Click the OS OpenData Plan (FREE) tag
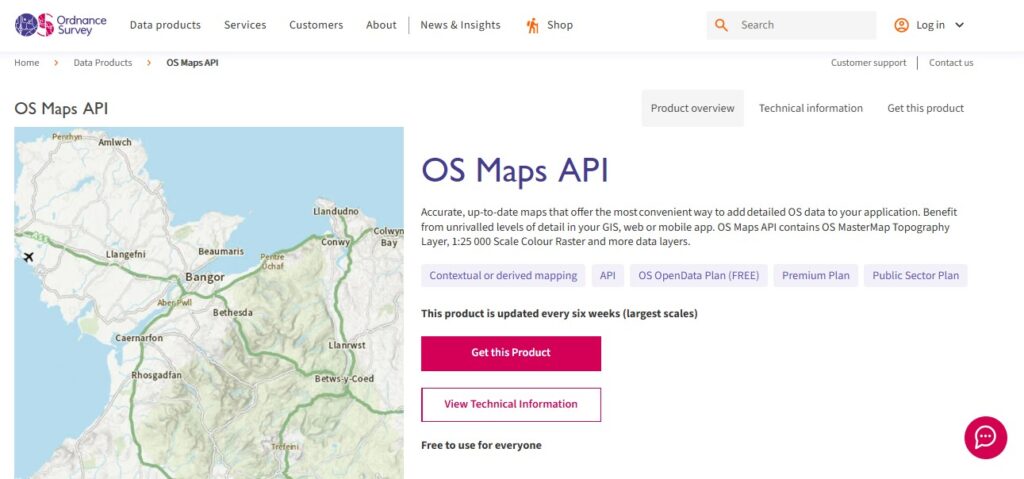This screenshot has height=479, width=1024. click(x=698, y=276)
